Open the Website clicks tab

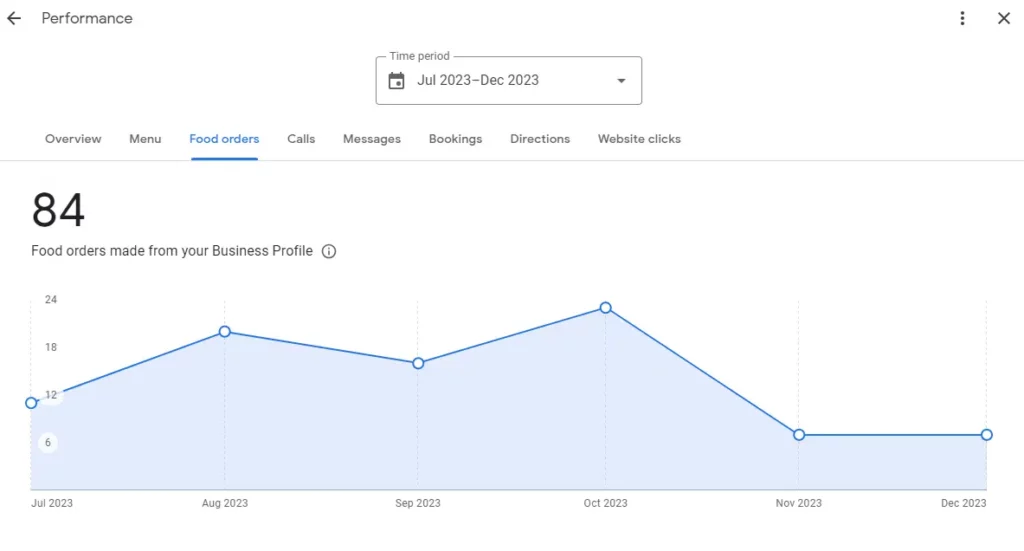click(639, 139)
